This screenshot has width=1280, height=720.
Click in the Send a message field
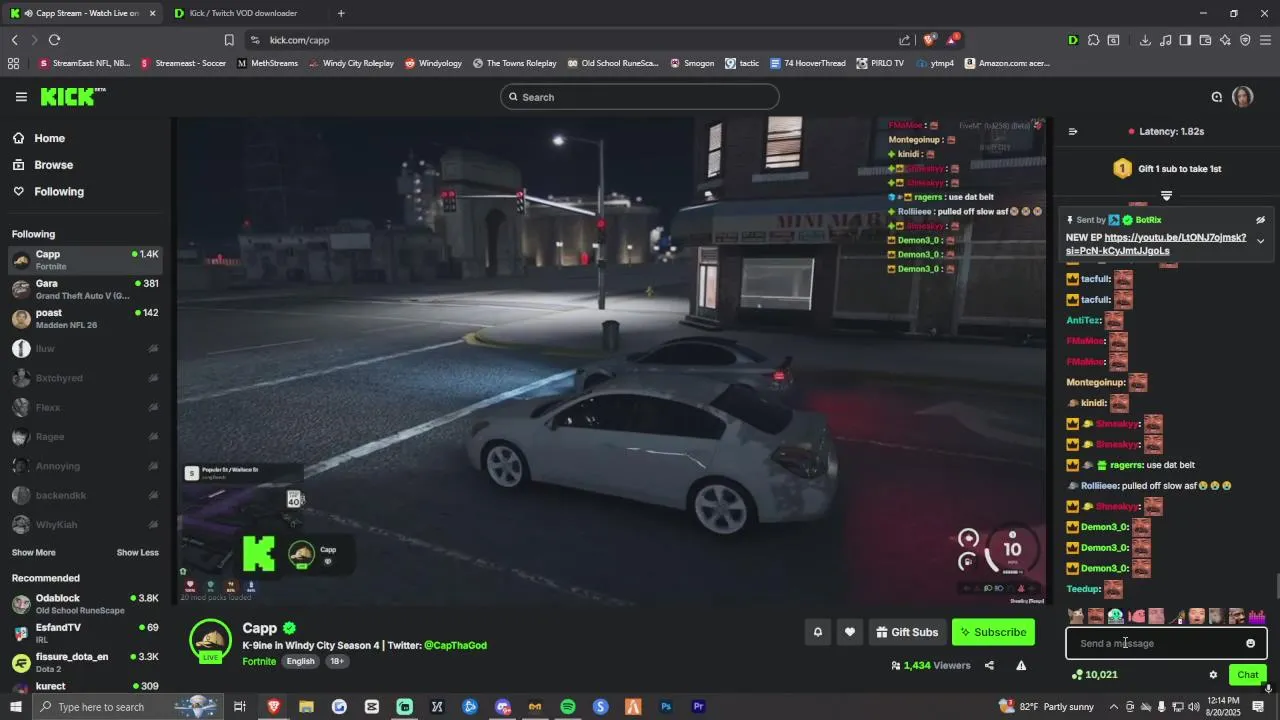point(1166,643)
